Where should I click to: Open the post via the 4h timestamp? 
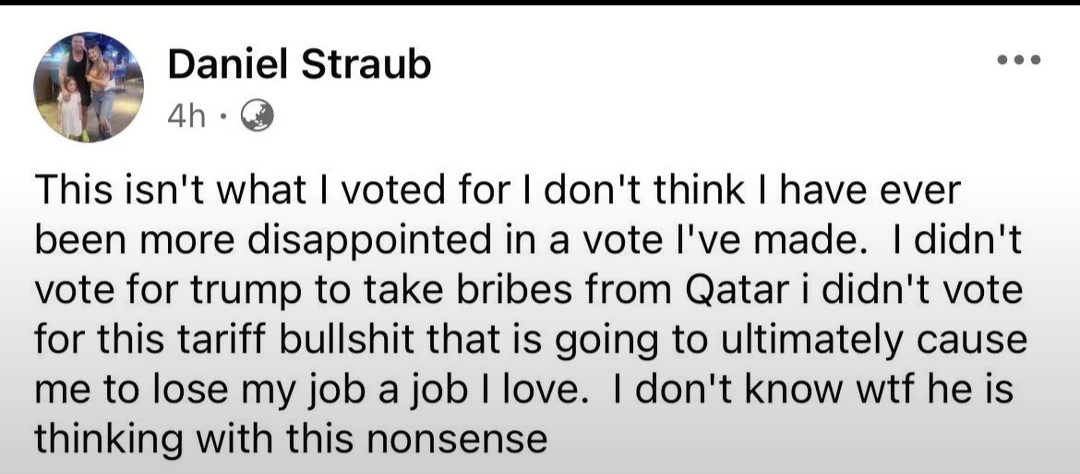click(x=187, y=116)
